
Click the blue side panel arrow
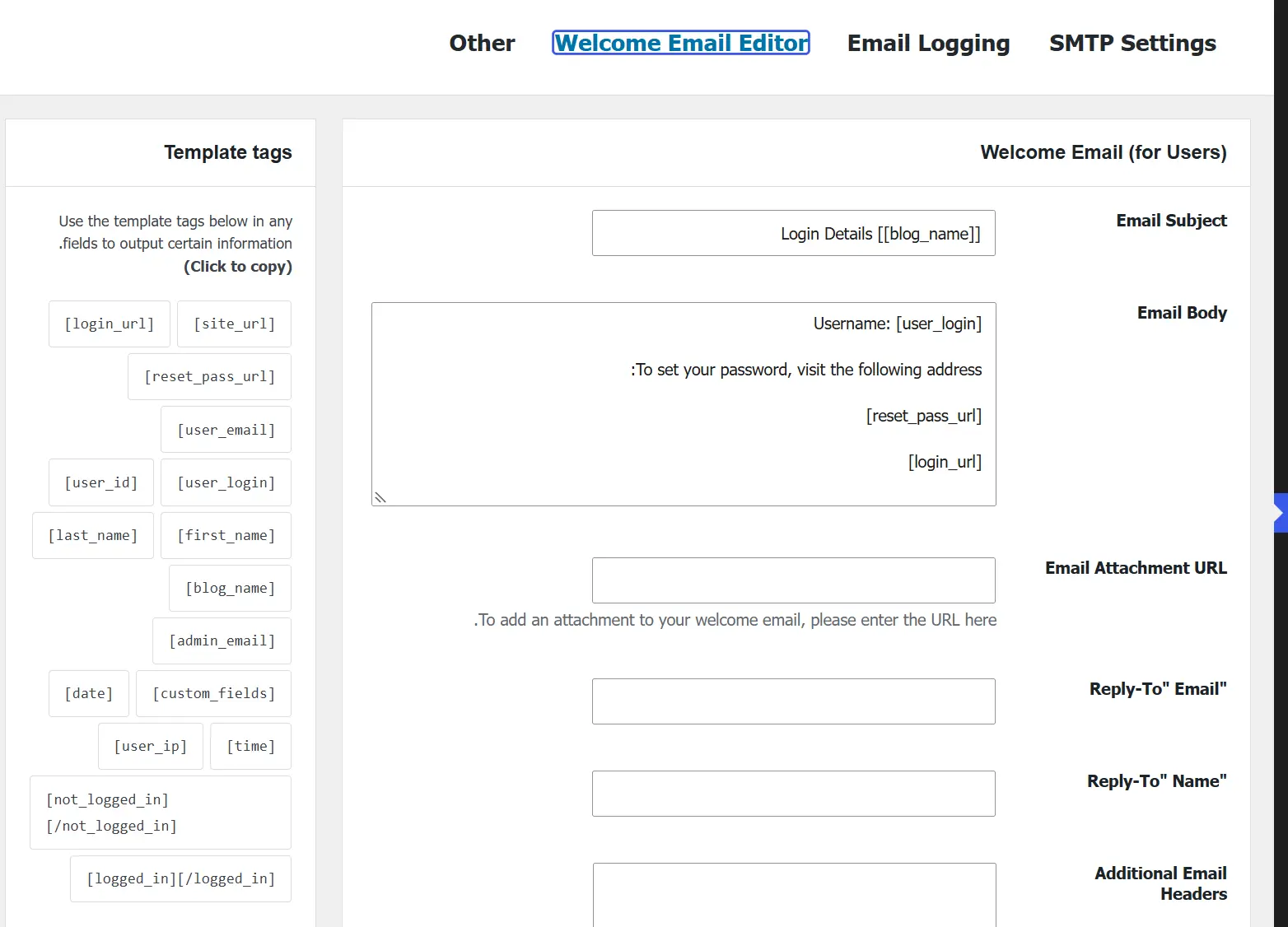pyautogui.click(x=1280, y=513)
